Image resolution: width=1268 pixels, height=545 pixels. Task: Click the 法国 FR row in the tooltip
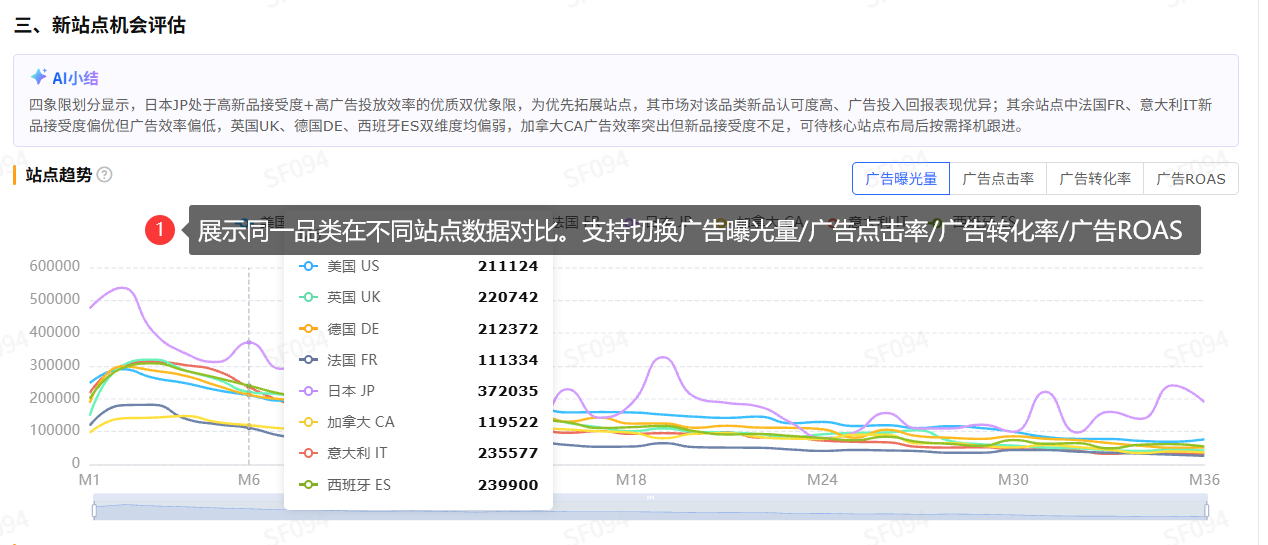coord(418,360)
